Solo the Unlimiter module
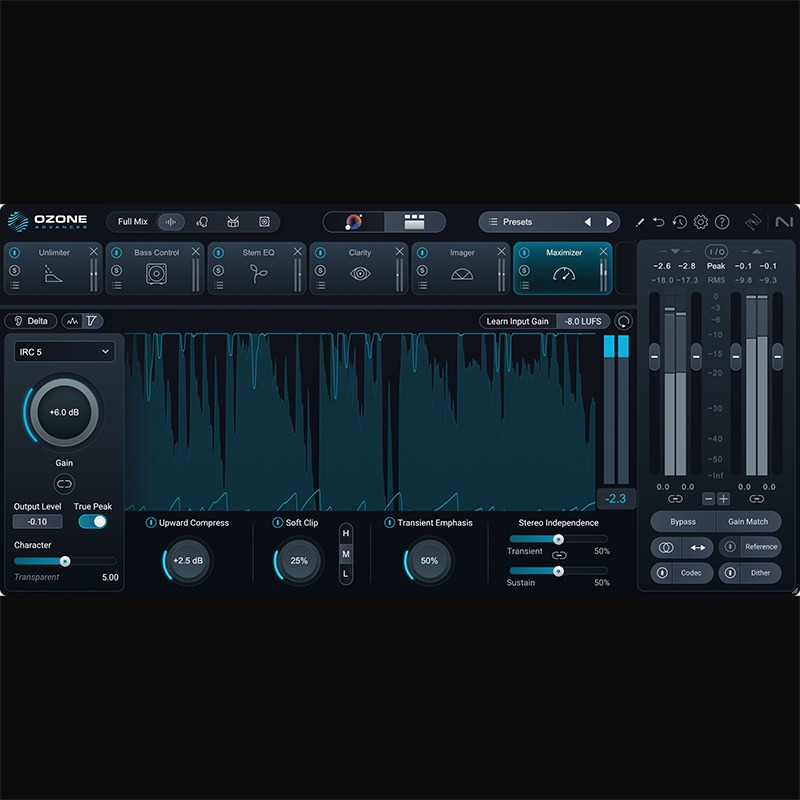The image size is (800, 800). pyautogui.click(x=15, y=270)
